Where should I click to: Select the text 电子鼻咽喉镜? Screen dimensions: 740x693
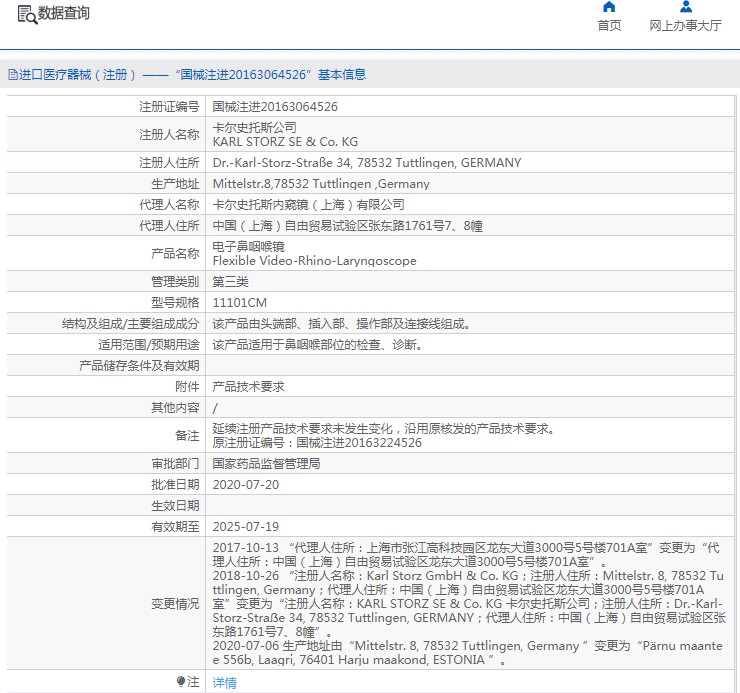pyautogui.click(x=248, y=246)
